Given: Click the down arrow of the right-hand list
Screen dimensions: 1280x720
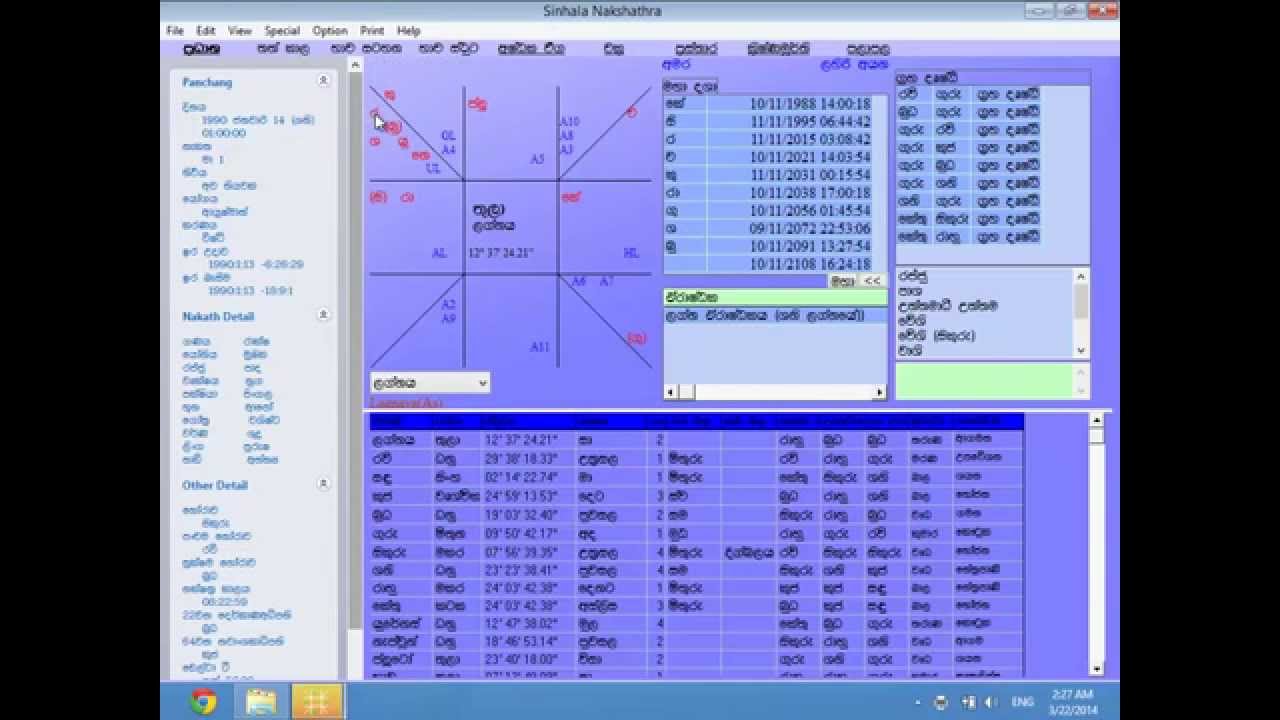Looking at the screenshot, I should coord(1081,351).
